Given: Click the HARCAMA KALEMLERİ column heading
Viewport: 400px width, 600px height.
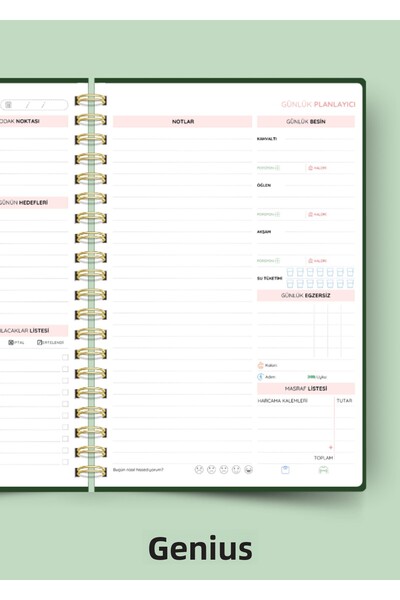Looking at the screenshot, I should tap(282, 401).
